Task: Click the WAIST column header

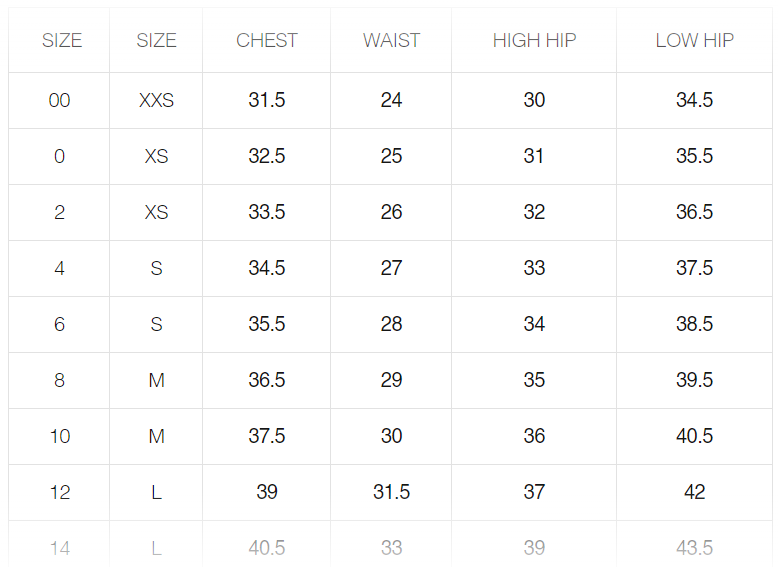Action: (x=391, y=41)
